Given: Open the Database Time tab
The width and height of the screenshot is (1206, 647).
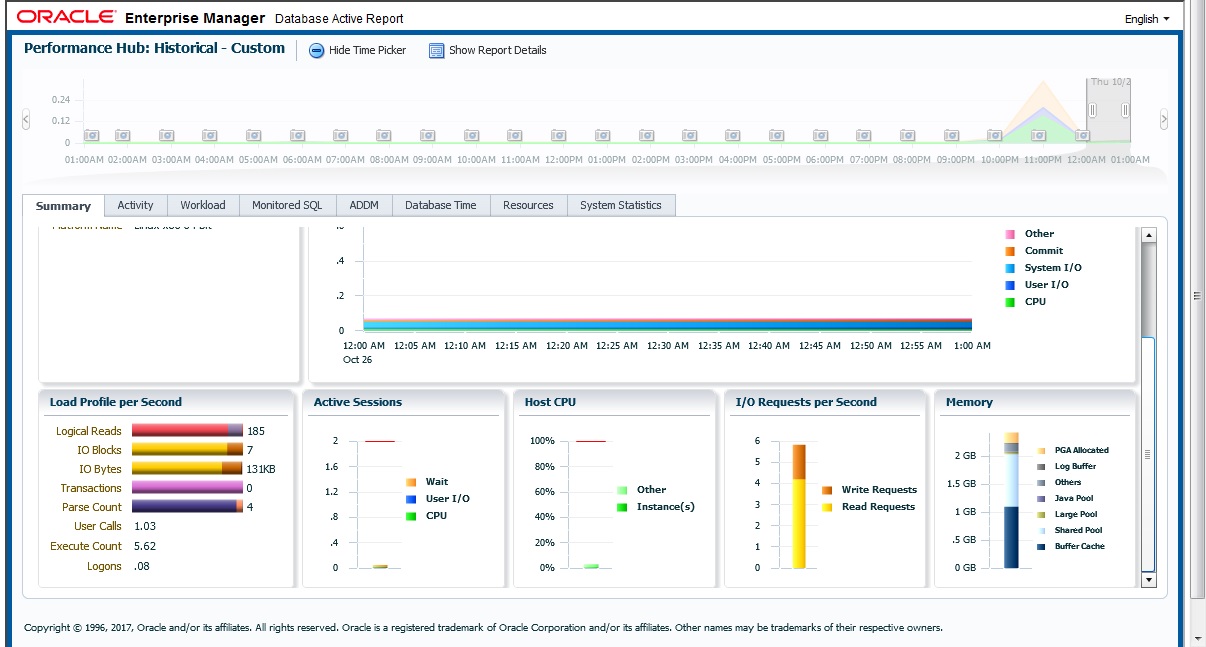Looking at the screenshot, I should point(441,205).
